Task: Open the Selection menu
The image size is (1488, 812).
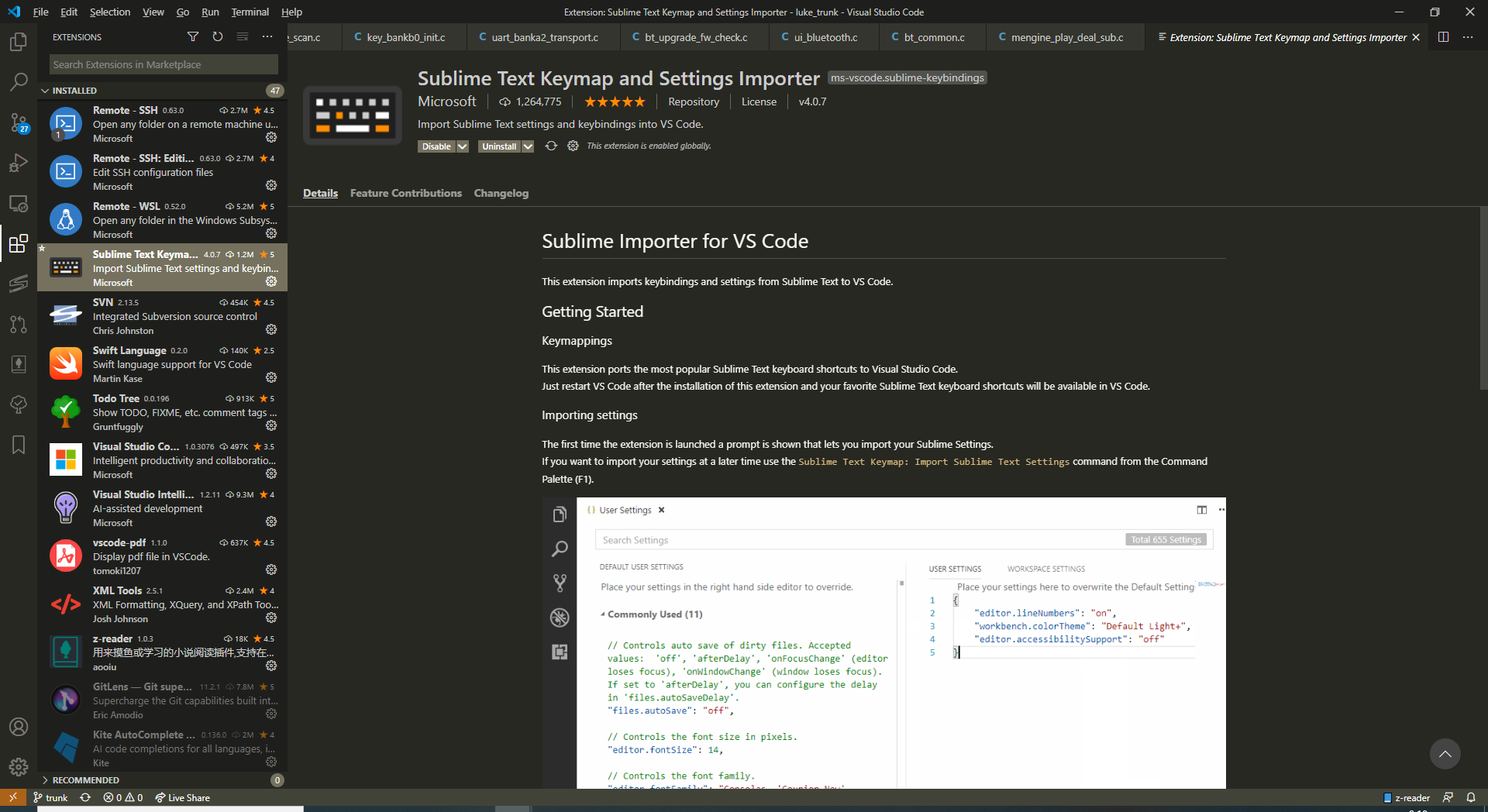Action: [x=110, y=12]
